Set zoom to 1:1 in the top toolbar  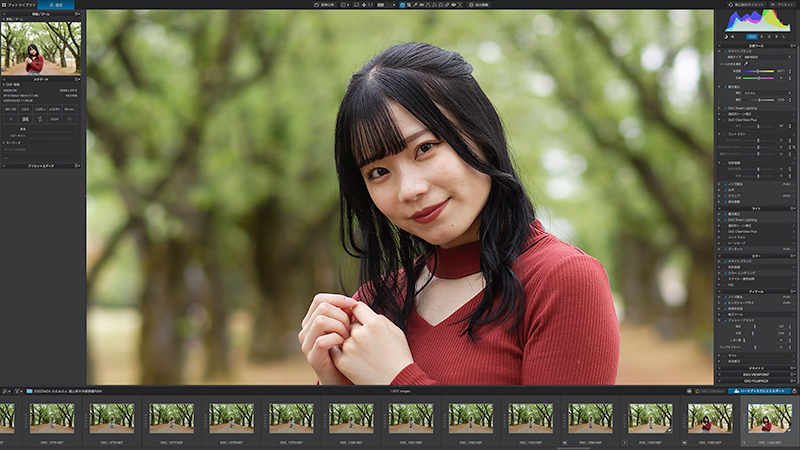click(x=370, y=5)
